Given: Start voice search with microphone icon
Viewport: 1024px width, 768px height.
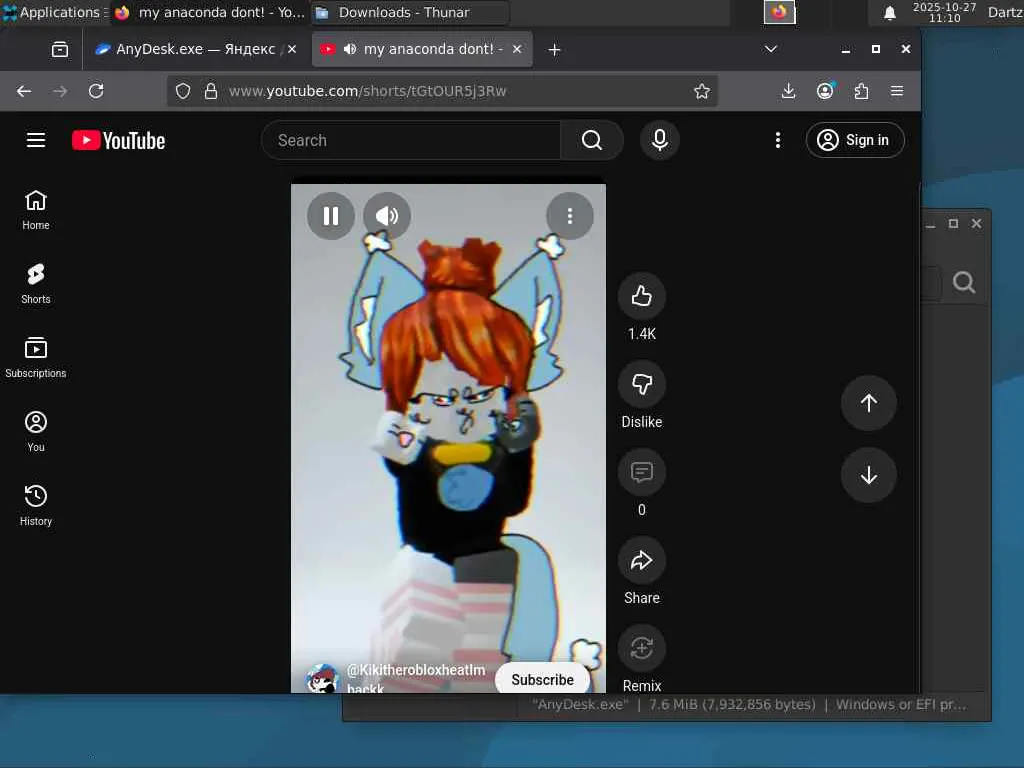Looking at the screenshot, I should pos(660,140).
